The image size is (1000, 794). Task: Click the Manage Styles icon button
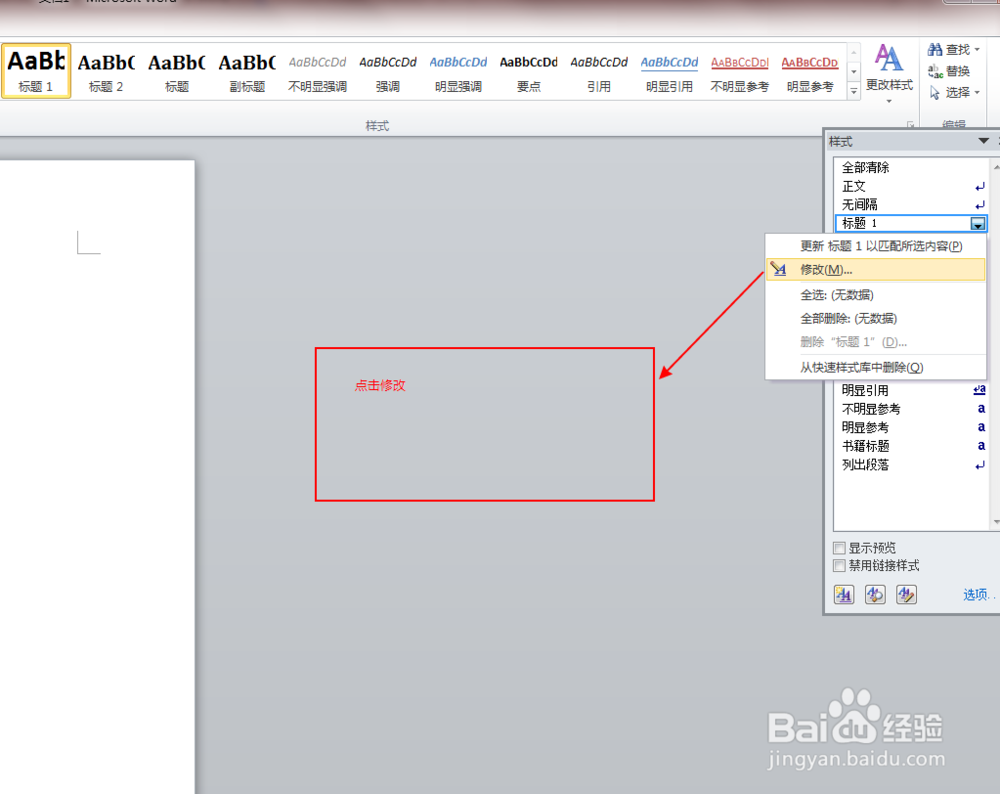click(906, 594)
